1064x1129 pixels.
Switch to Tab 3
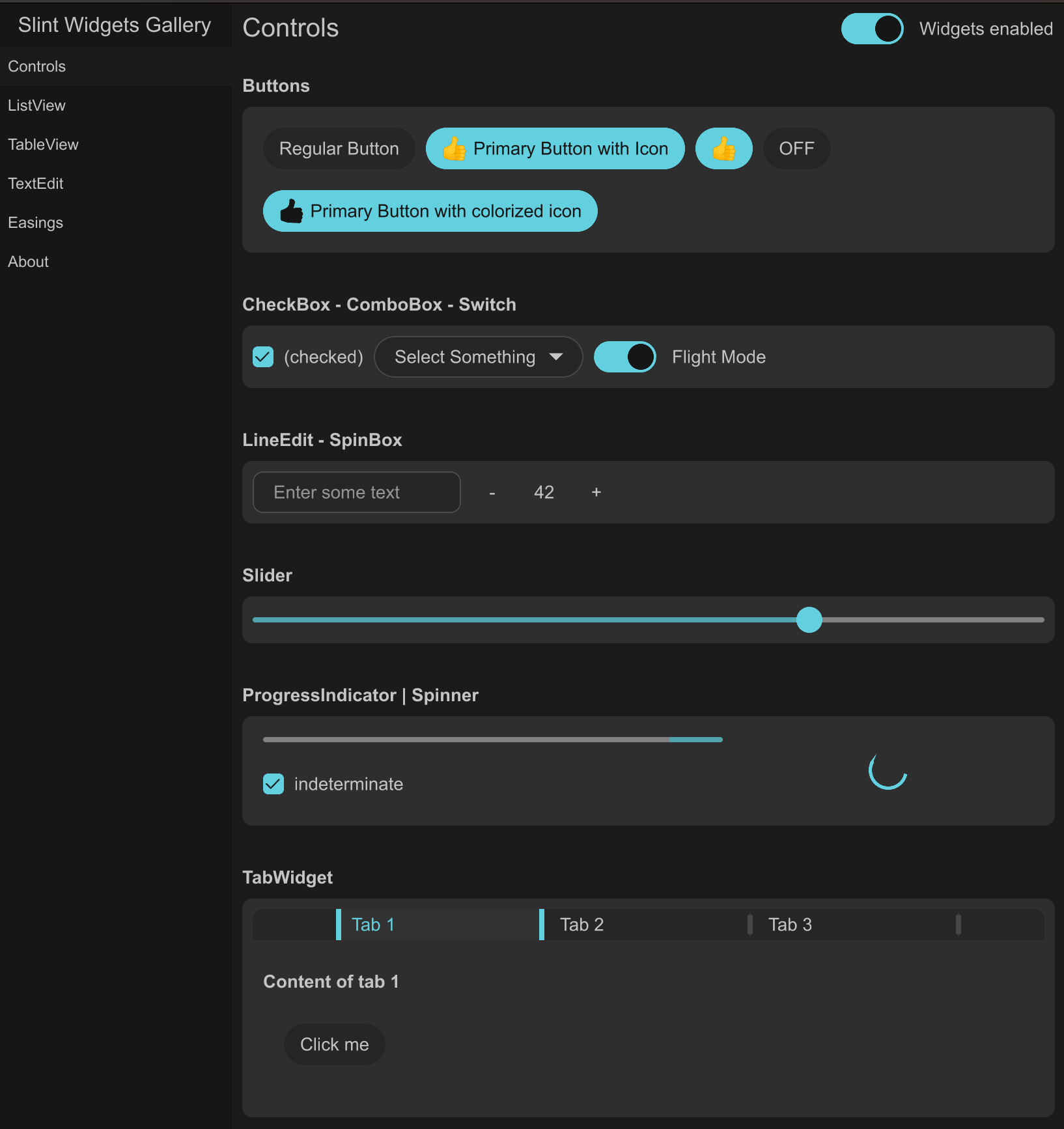click(x=790, y=925)
